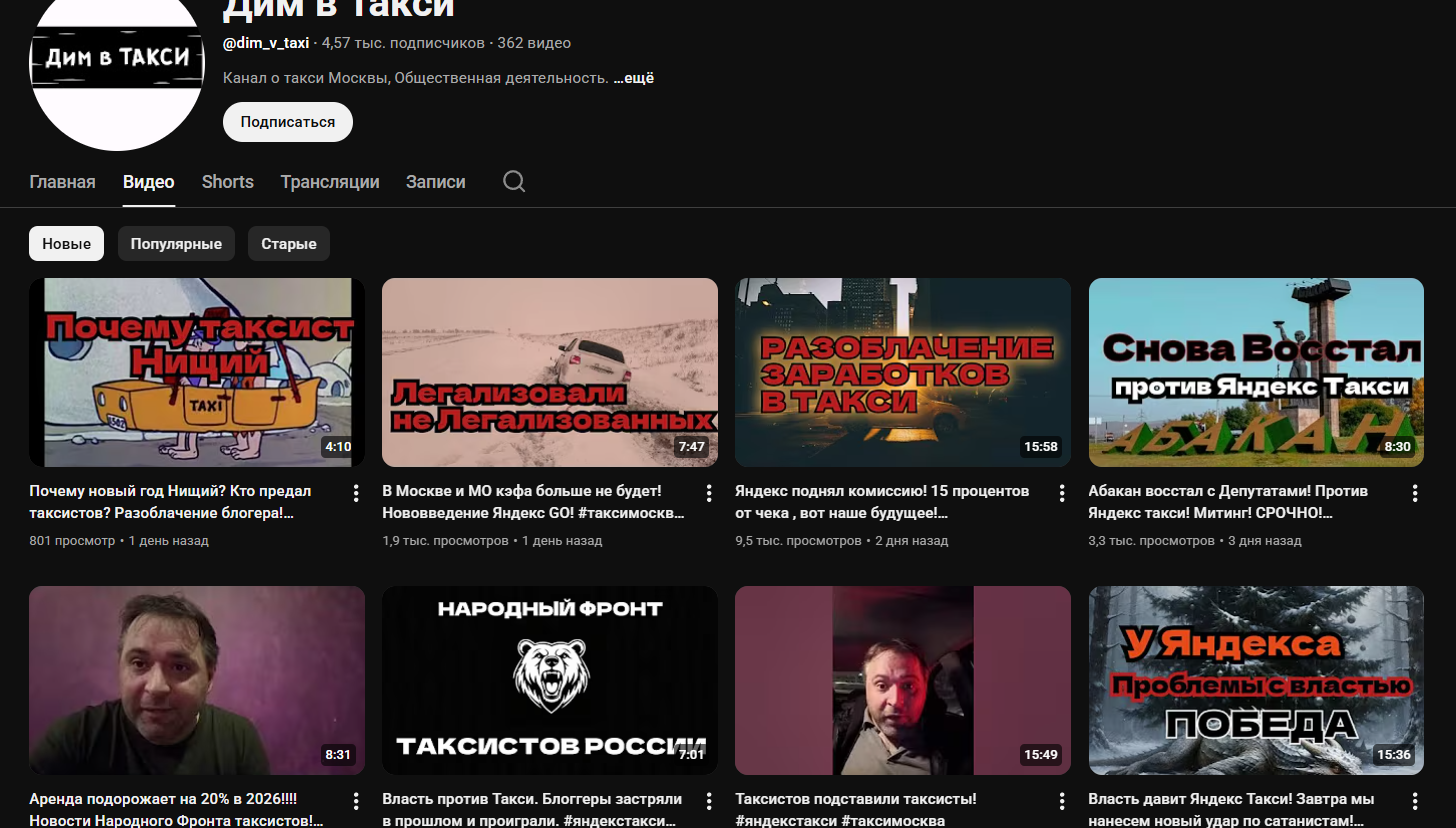Open video titled 'Аренда подорожает на 20% в 2026'
This screenshot has width=1456, height=828.
(x=177, y=809)
